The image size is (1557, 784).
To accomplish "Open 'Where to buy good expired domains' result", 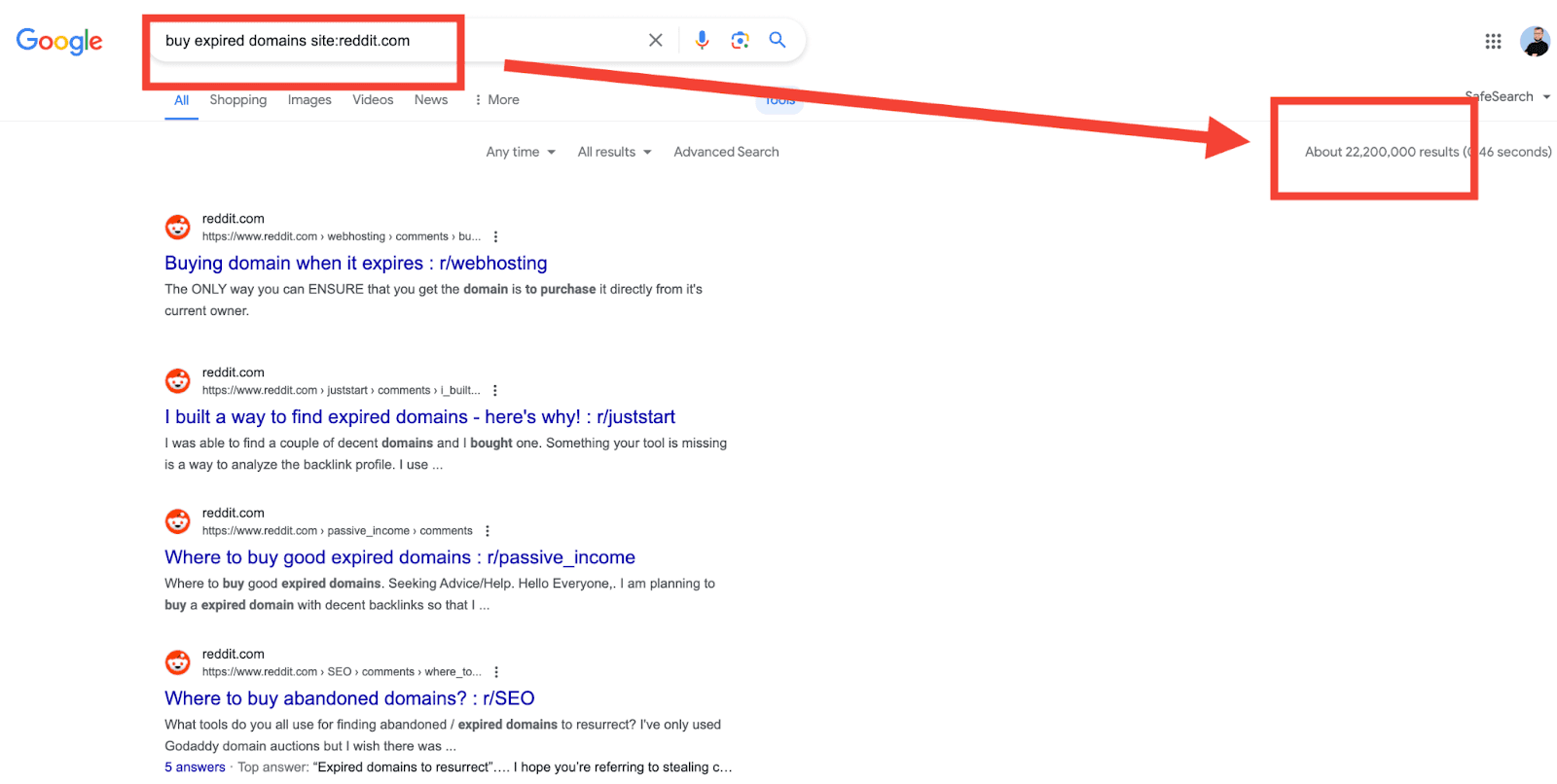I will [400, 557].
